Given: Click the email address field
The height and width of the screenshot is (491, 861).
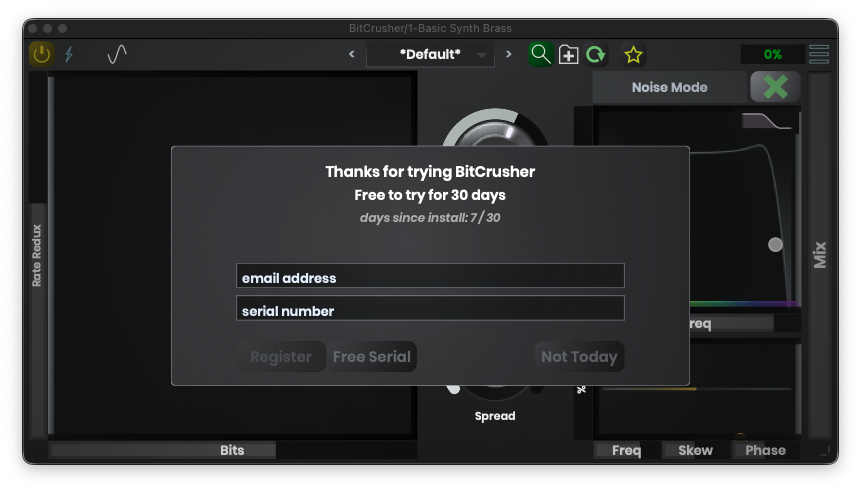Looking at the screenshot, I should pos(430,277).
